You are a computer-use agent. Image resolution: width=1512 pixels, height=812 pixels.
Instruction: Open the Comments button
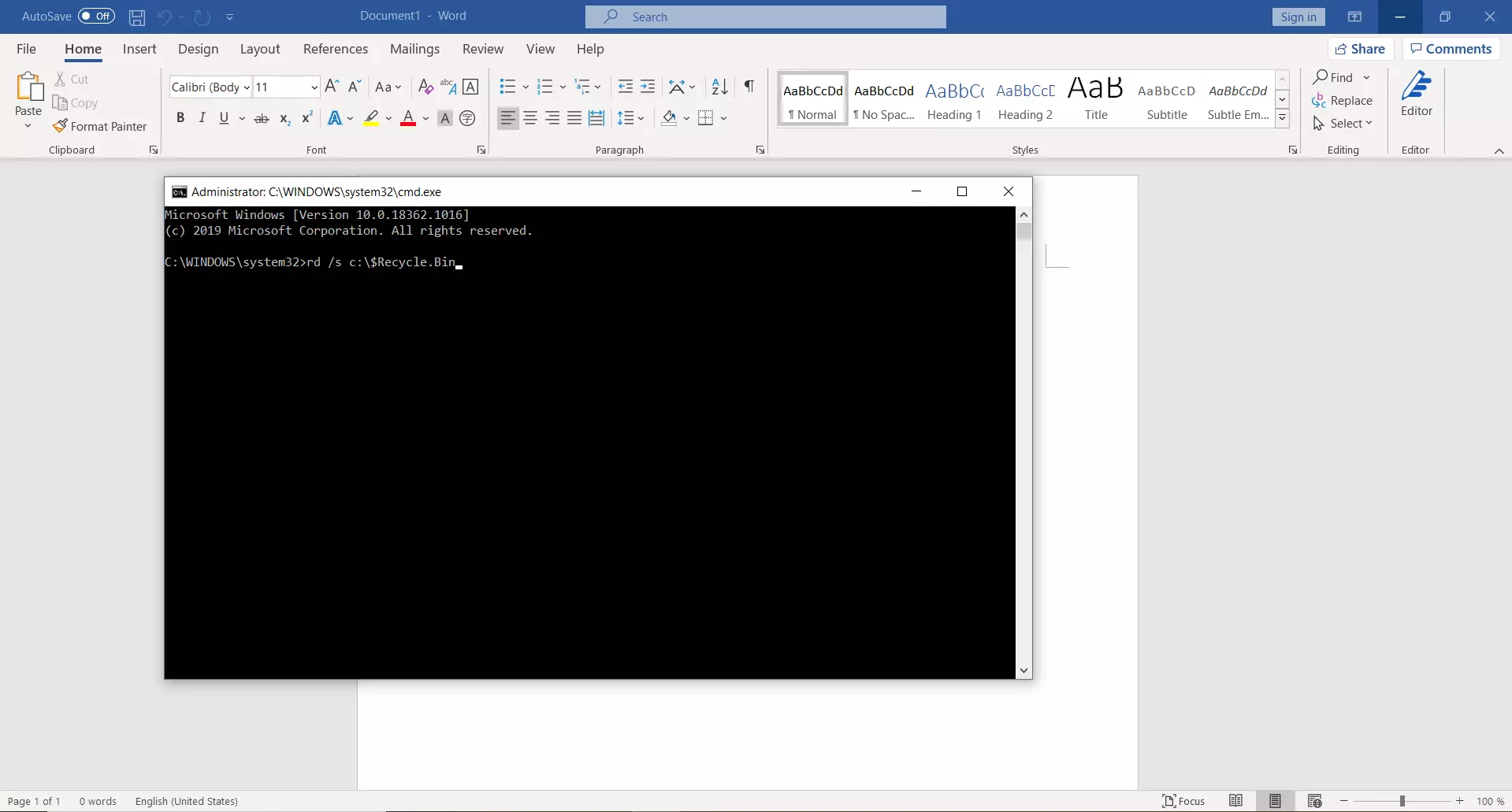(x=1451, y=49)
